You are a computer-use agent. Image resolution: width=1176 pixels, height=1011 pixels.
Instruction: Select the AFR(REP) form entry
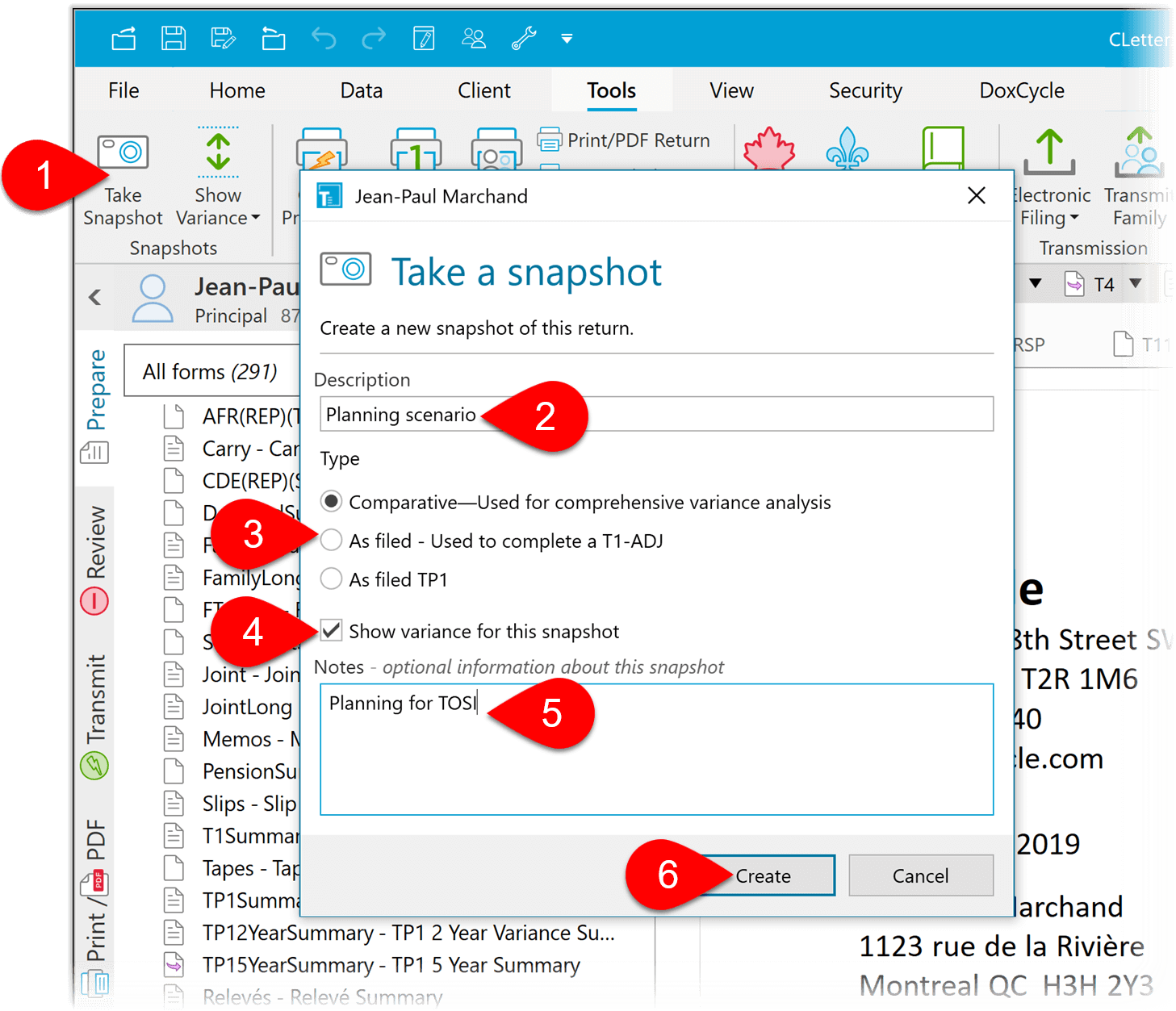point(232,416)
